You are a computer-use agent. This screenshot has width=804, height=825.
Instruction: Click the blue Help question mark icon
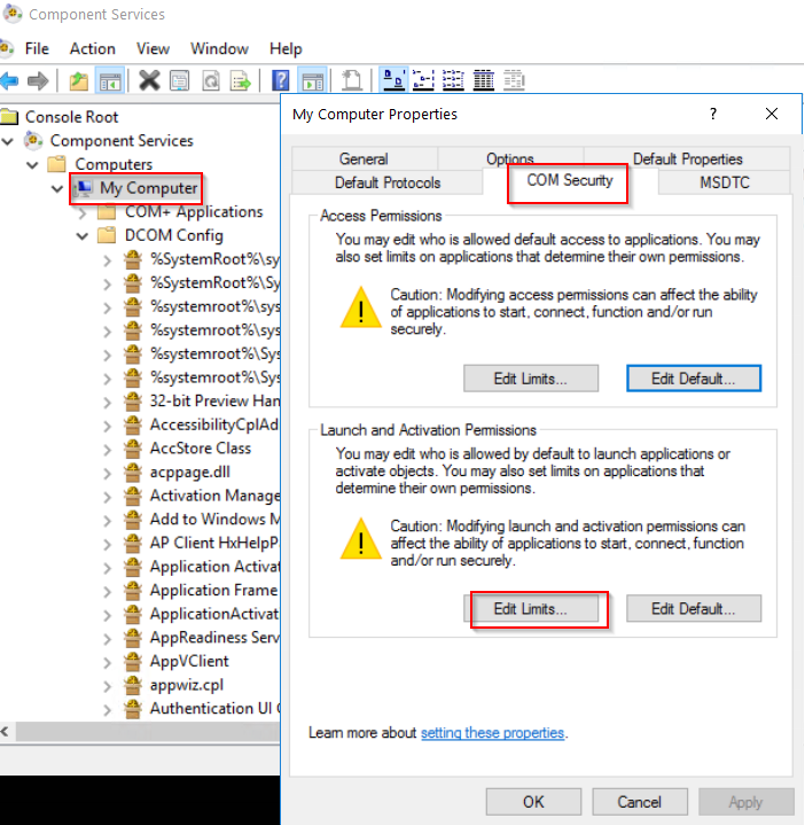(280, 81)
